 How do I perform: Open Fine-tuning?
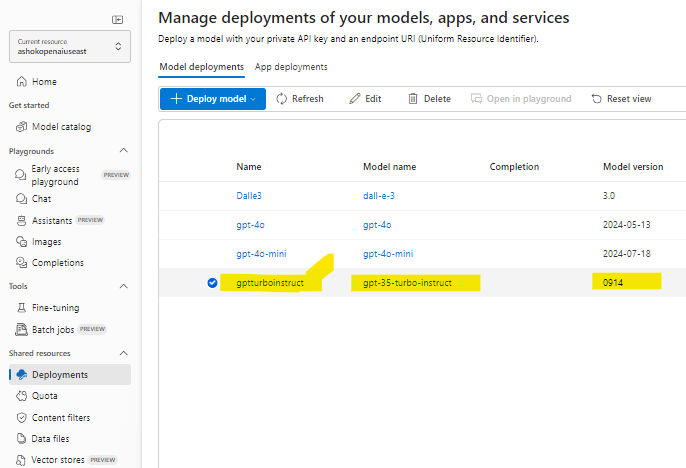click(48, 308)
